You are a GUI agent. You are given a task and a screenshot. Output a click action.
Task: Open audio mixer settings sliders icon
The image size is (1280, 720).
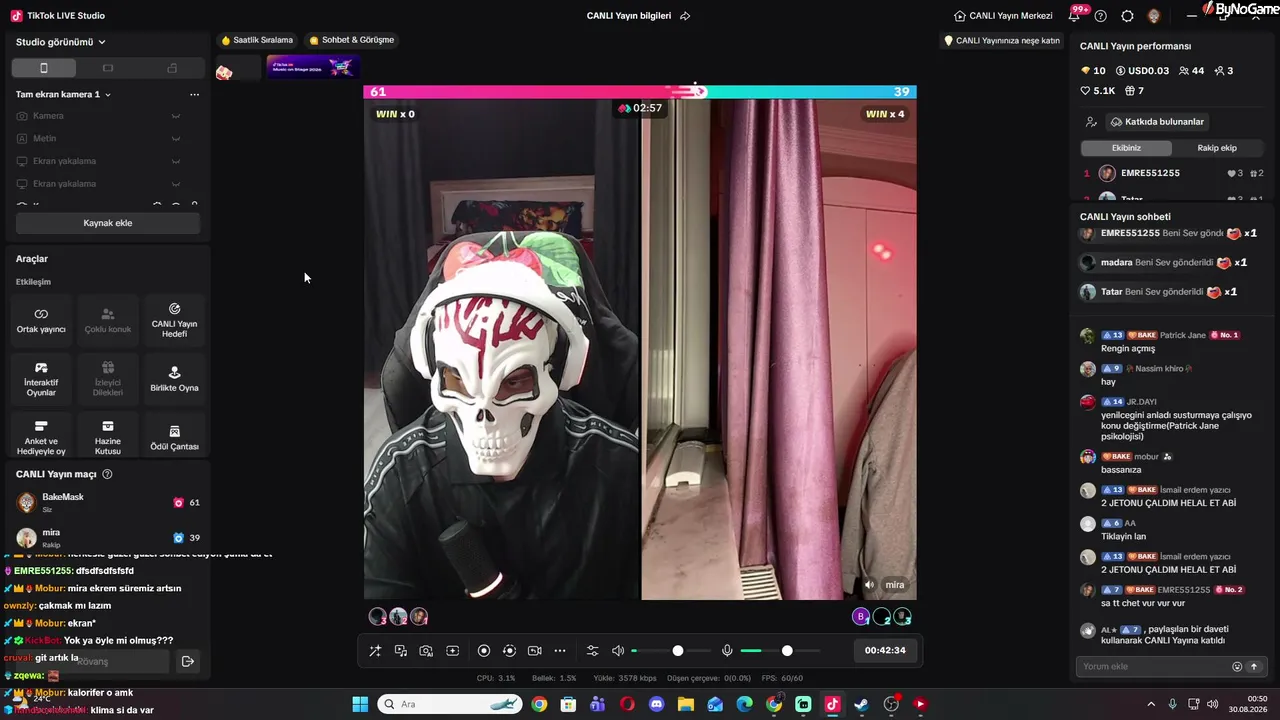[x=592, y=651]
